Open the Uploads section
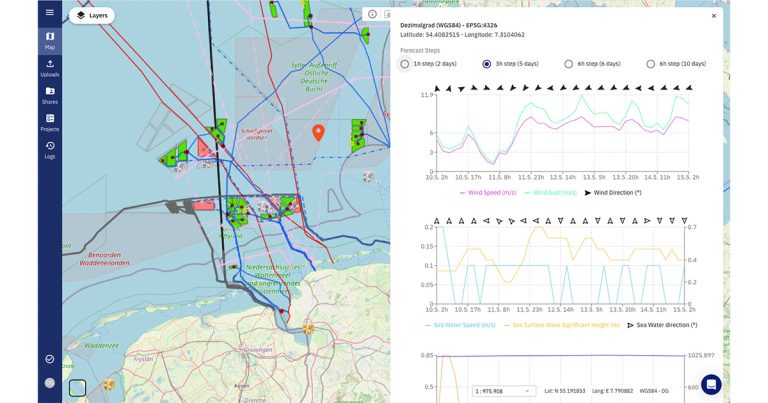Image resolution: width=768 pixels, height=403 pixels. pyautogui.click(x=50, y=68)
